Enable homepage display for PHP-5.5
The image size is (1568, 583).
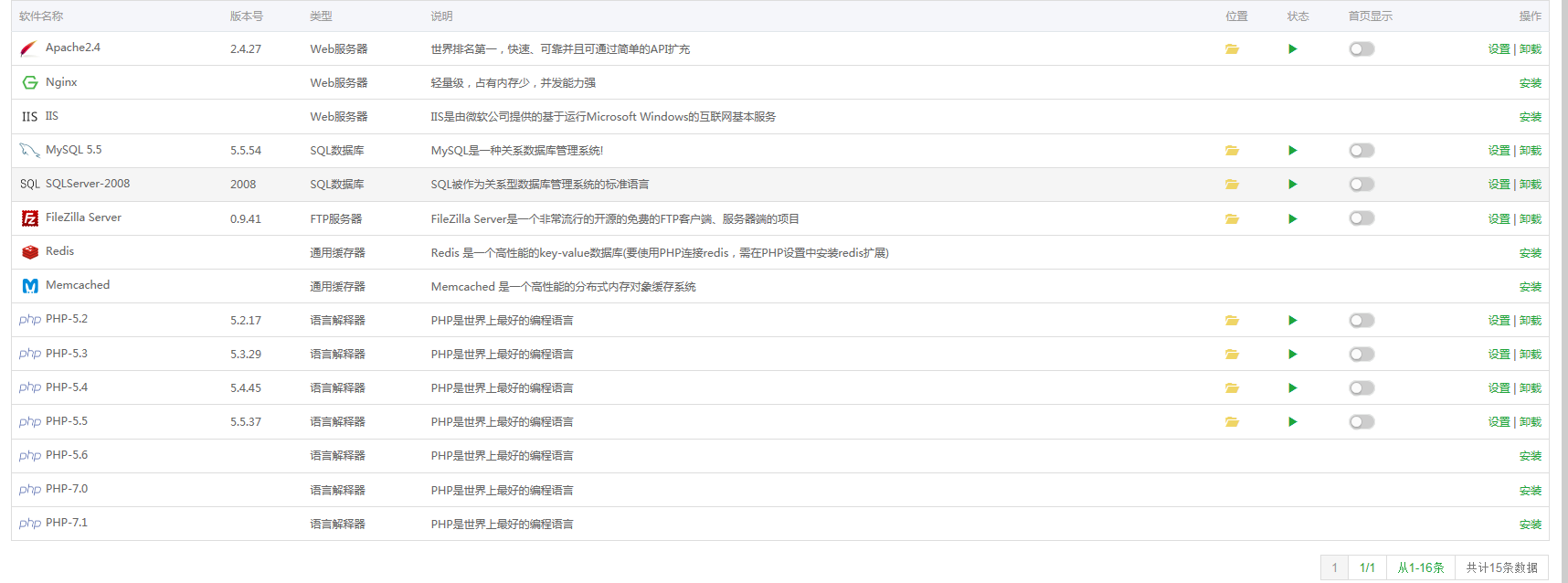pyautogui.click(x=1361, y=422)
